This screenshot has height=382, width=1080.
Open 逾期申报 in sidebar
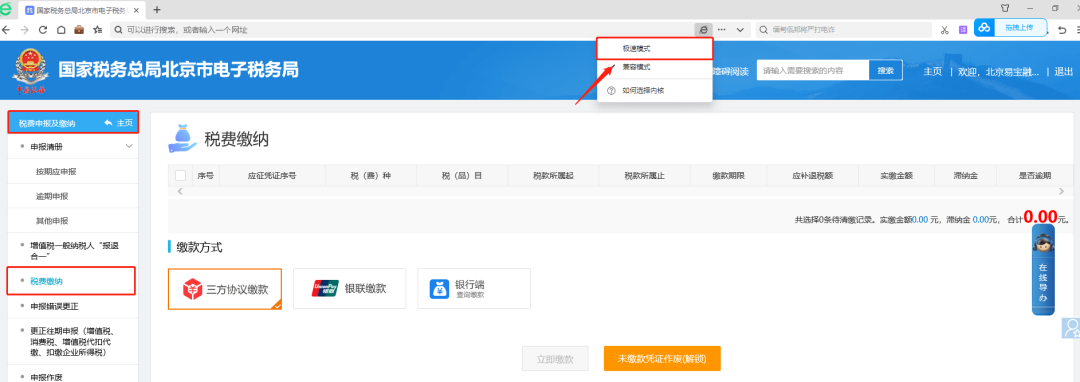click(x=52, y=196)
